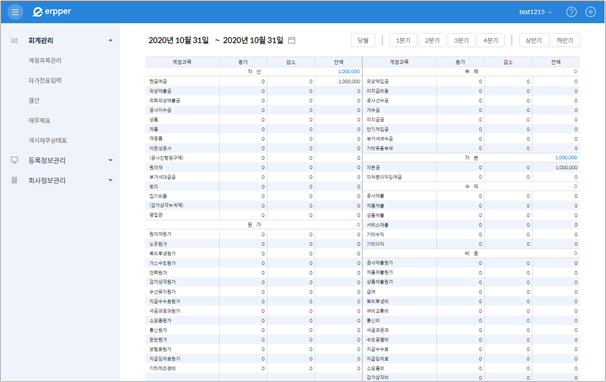Open the calendar date picker icon
Viewport: 606px width, 382px height.
(292, 40)
